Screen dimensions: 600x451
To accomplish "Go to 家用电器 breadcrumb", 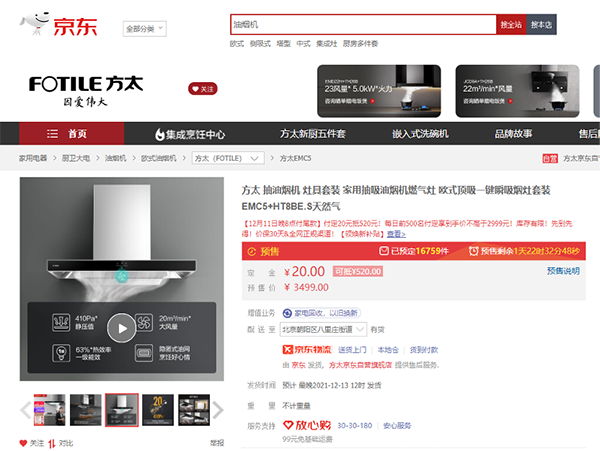I will (33, 158).
